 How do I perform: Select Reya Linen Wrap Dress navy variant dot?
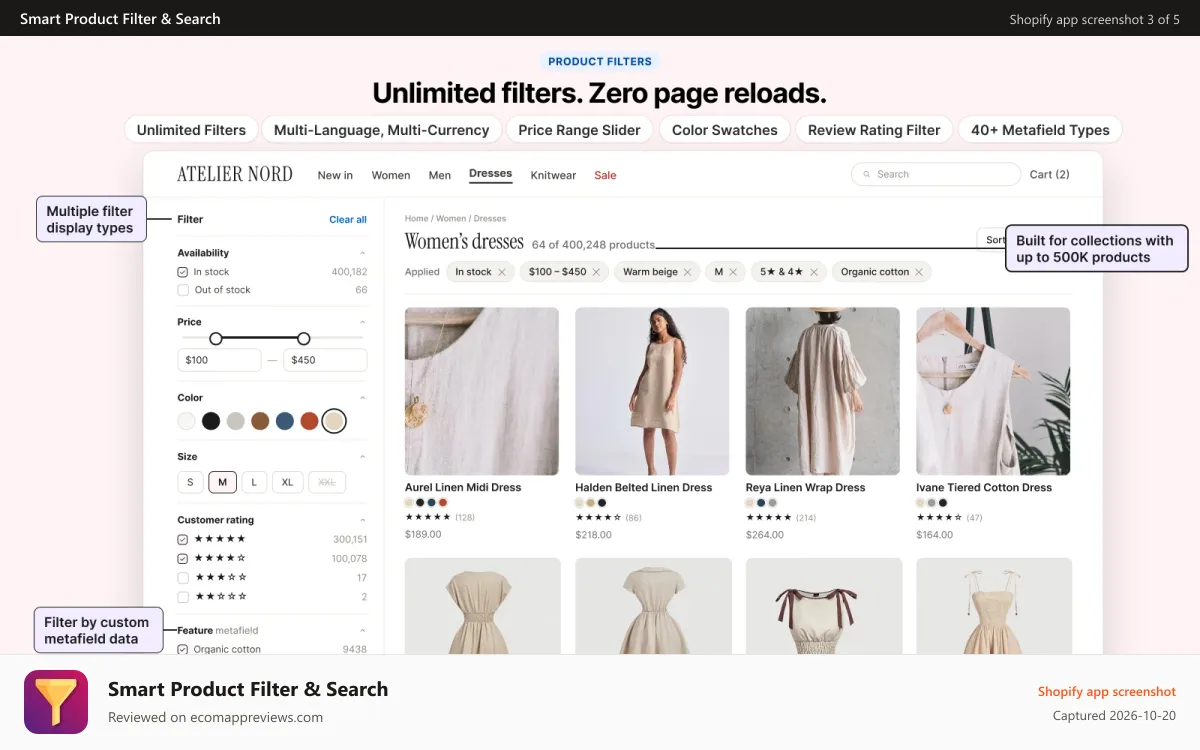761,503
